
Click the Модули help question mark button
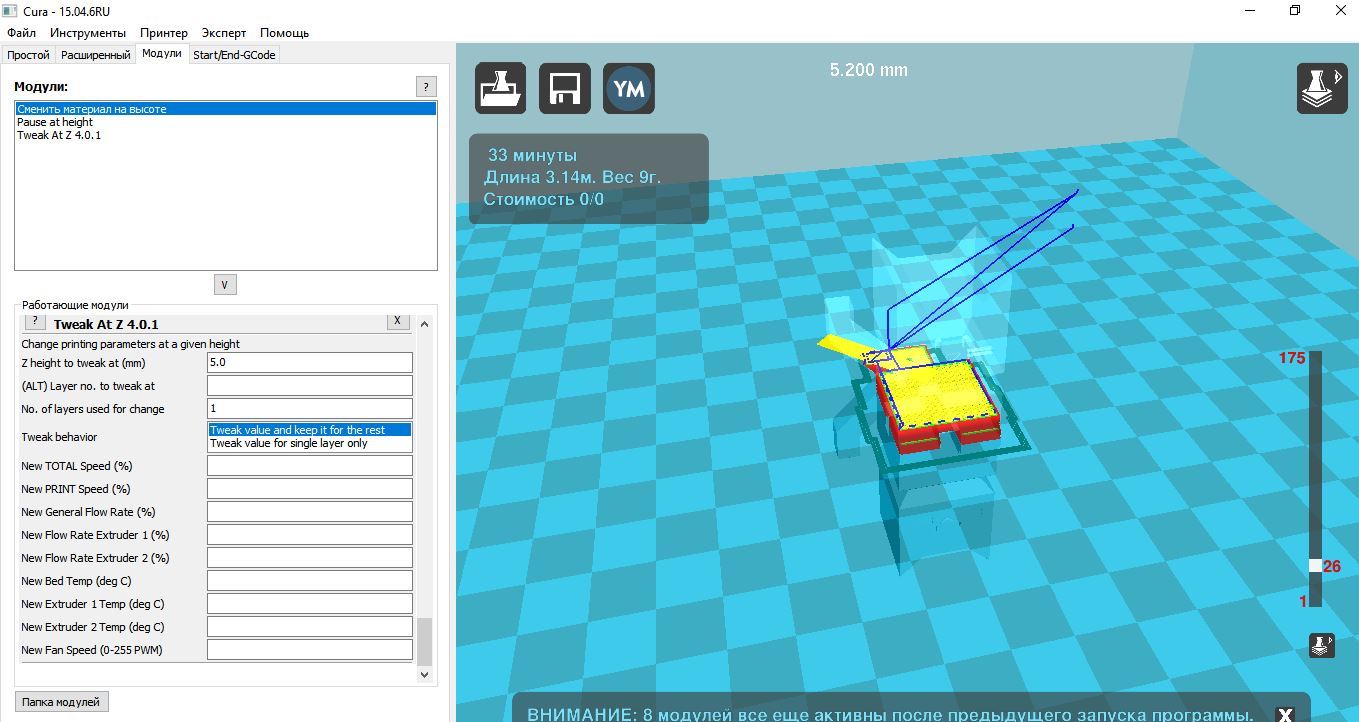(426, 87)
